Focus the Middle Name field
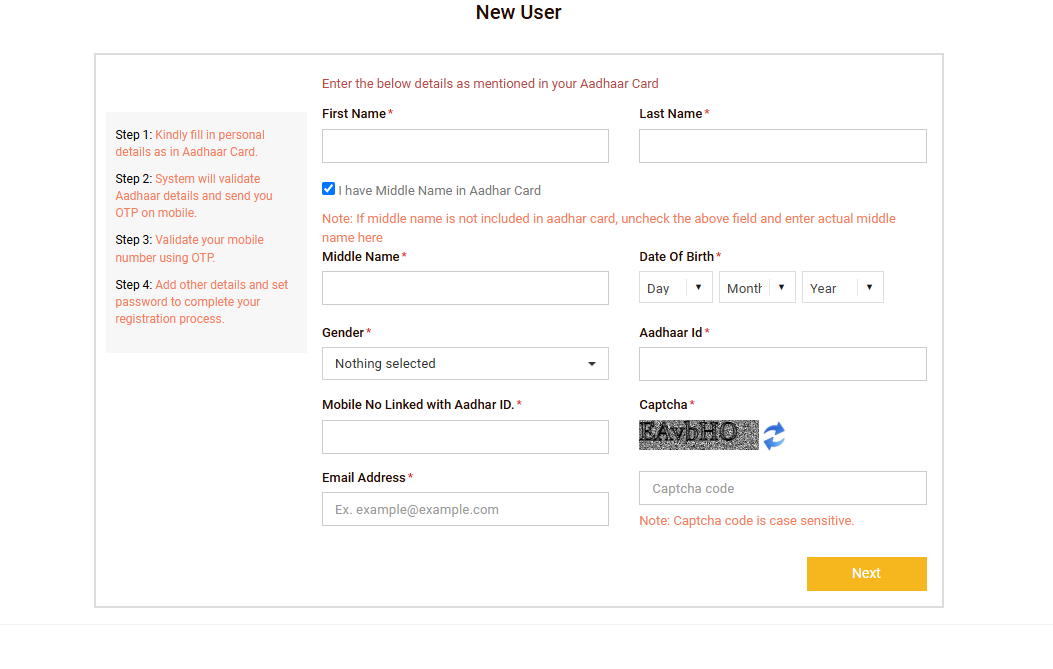 tap(465, 288)
